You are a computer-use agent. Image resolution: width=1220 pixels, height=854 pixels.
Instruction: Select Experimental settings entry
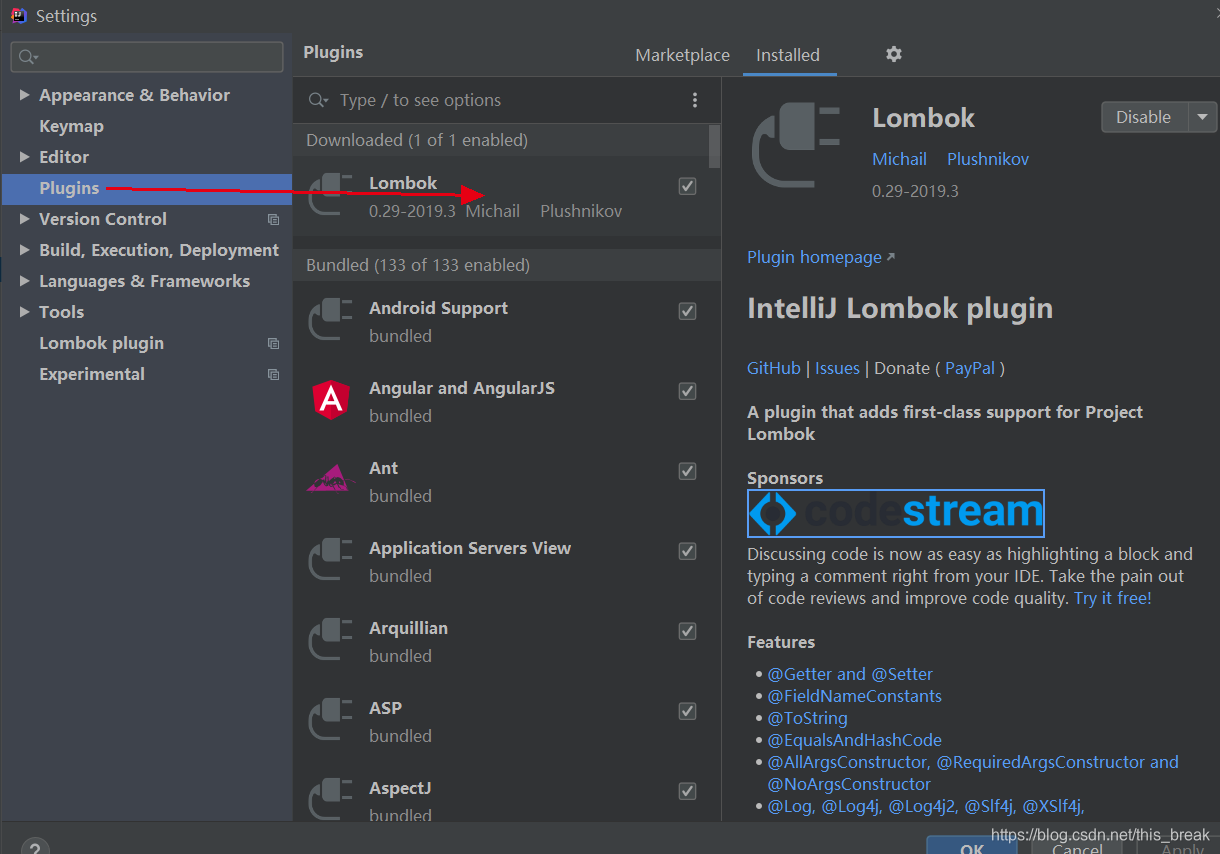tap(92, 374)
